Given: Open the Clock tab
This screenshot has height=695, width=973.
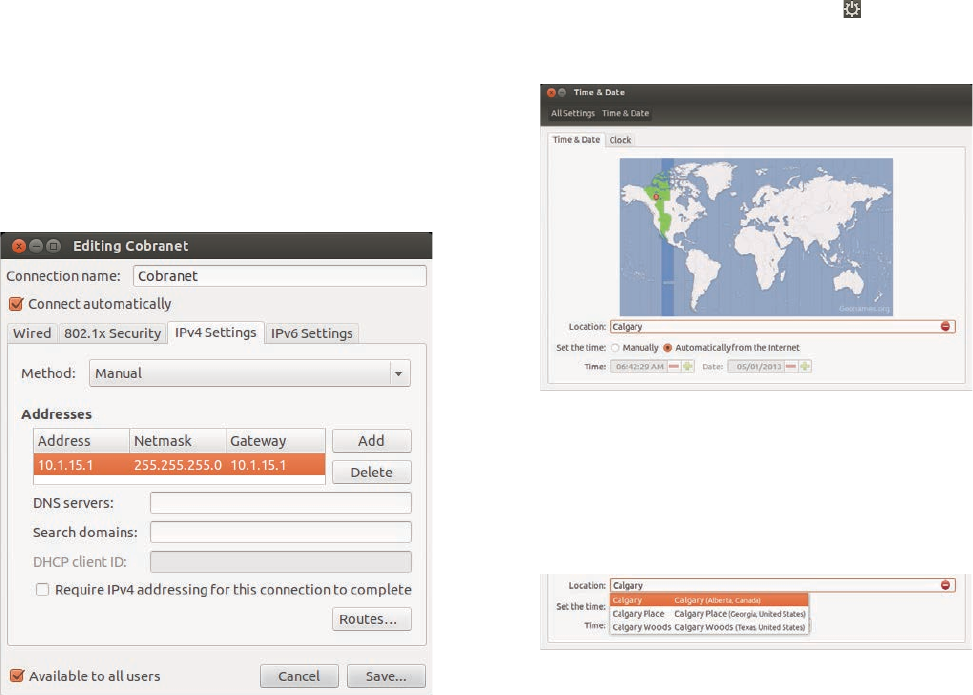Looking at the screenshot, I should click(620, 140).
